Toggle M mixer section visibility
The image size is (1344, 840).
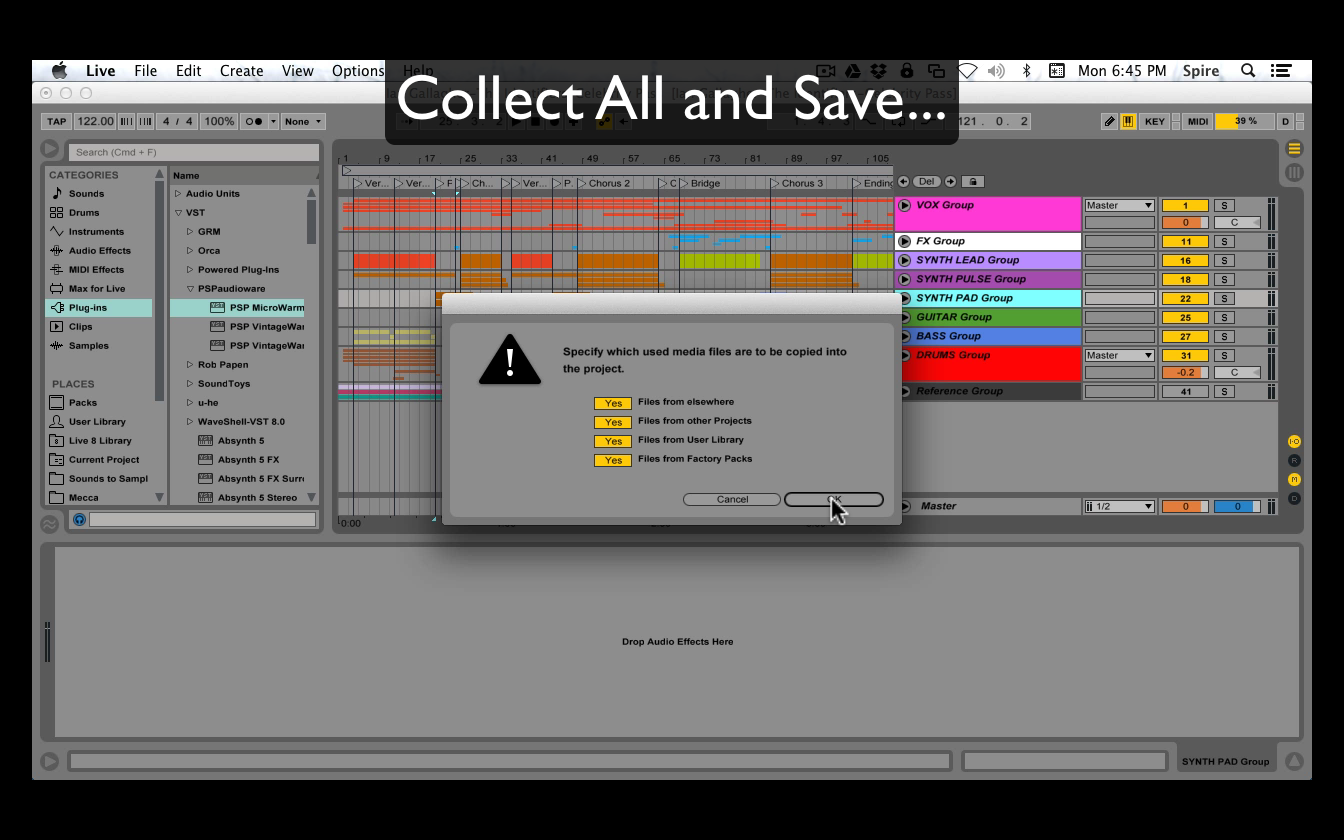1294,479
